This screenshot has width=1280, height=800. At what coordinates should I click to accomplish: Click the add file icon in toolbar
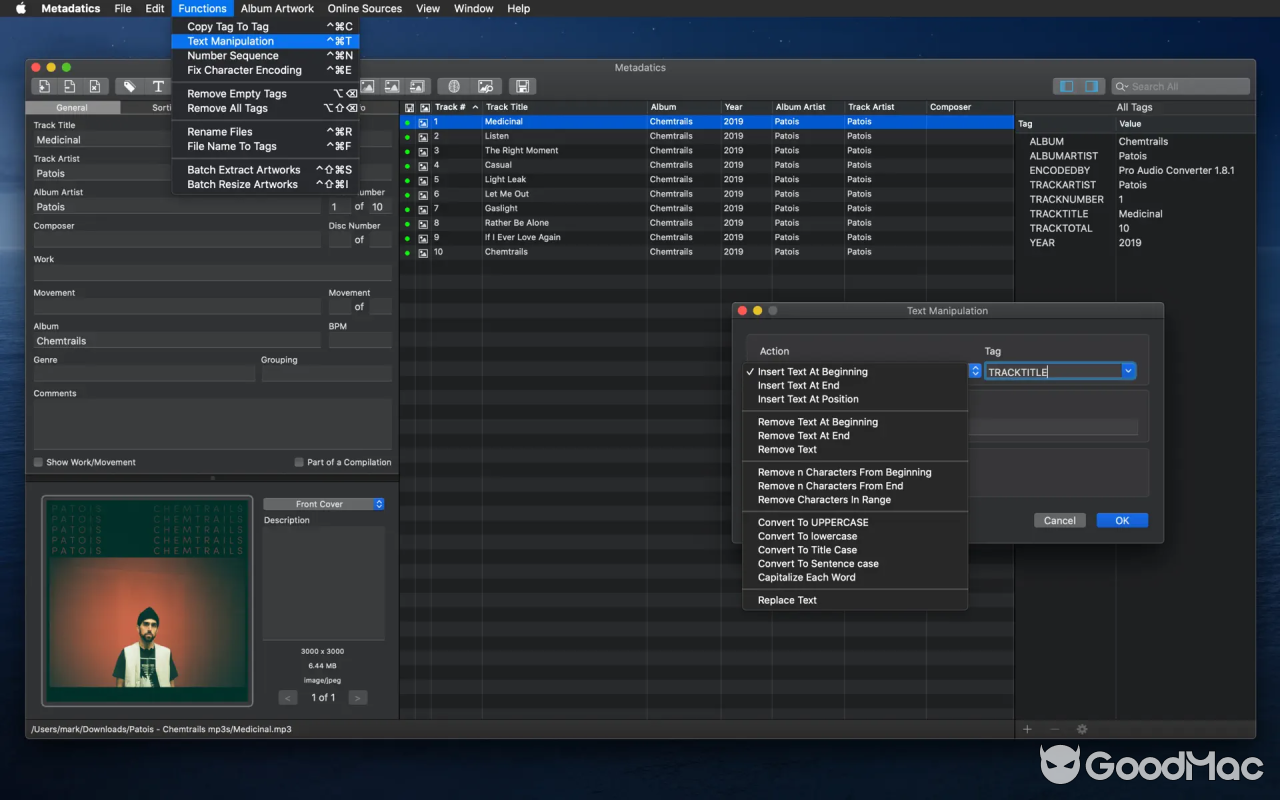[43, 86]
